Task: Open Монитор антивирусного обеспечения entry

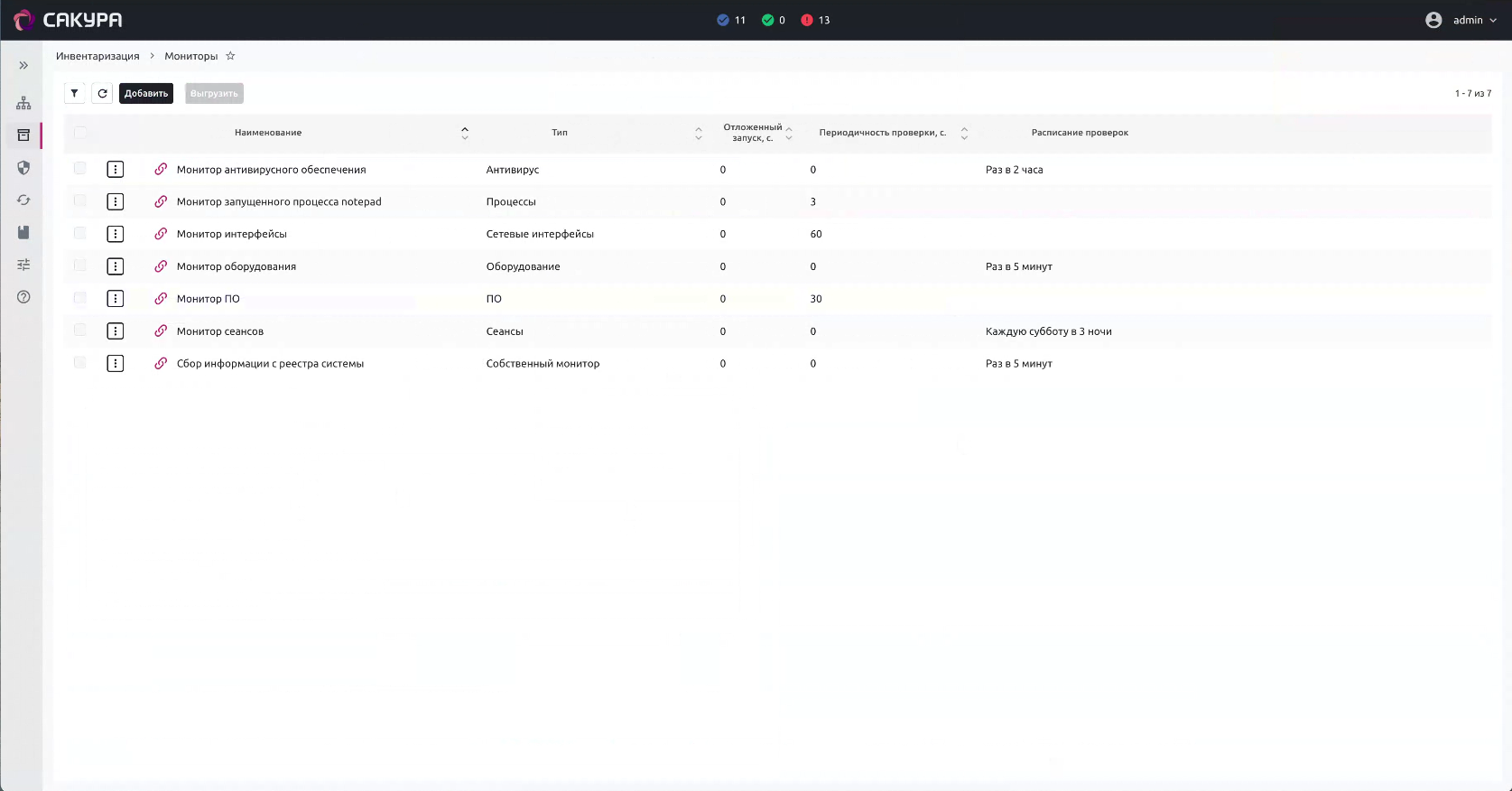Action: pos(272,170)
